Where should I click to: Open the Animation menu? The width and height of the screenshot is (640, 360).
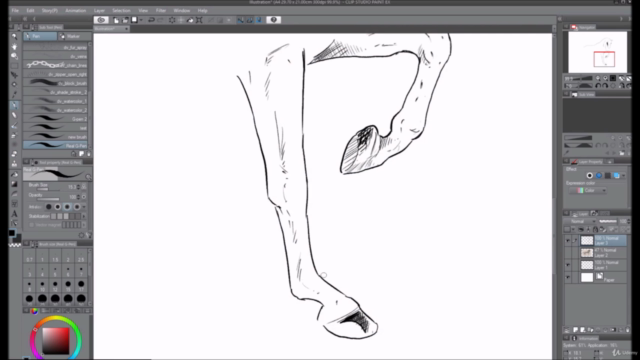pos(76,11)
